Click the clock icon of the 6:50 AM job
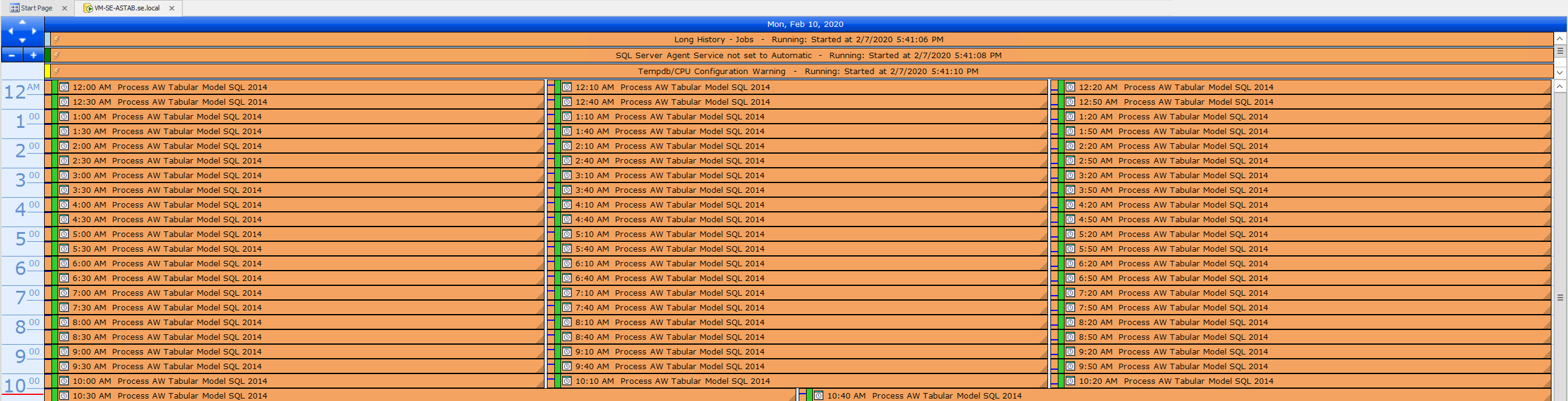This screenshot has height=401, width=1568. point(1070,278)
